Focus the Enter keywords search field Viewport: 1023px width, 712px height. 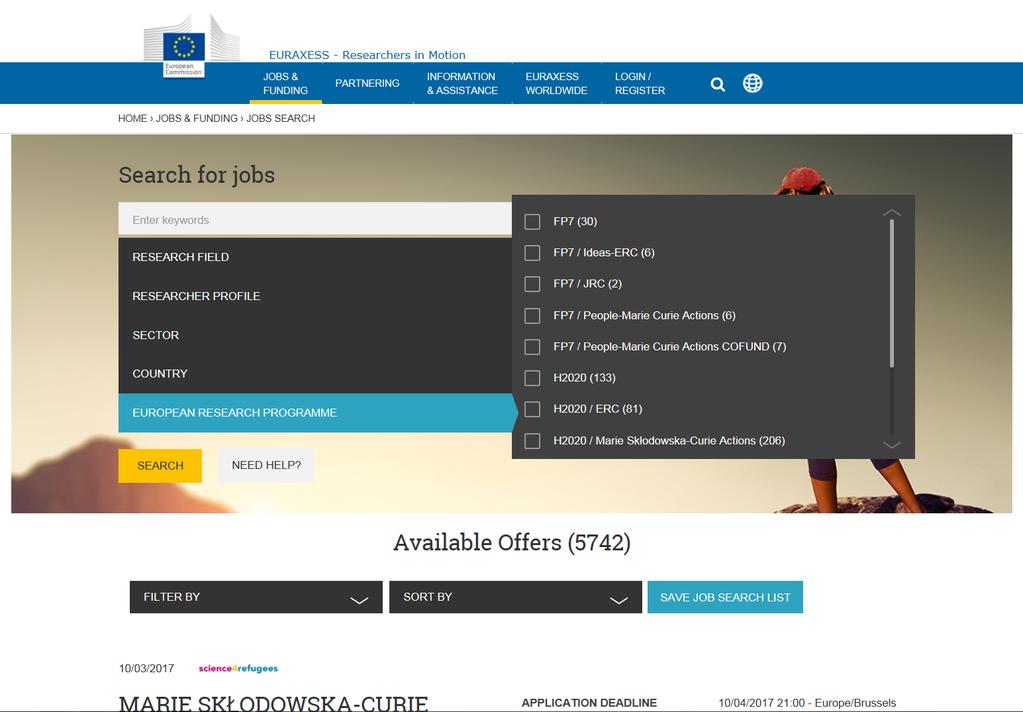point(315,219)
